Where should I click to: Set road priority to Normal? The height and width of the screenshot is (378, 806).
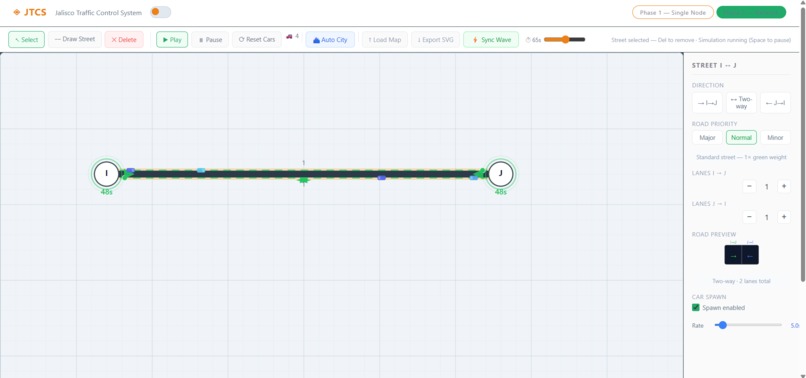741,137
